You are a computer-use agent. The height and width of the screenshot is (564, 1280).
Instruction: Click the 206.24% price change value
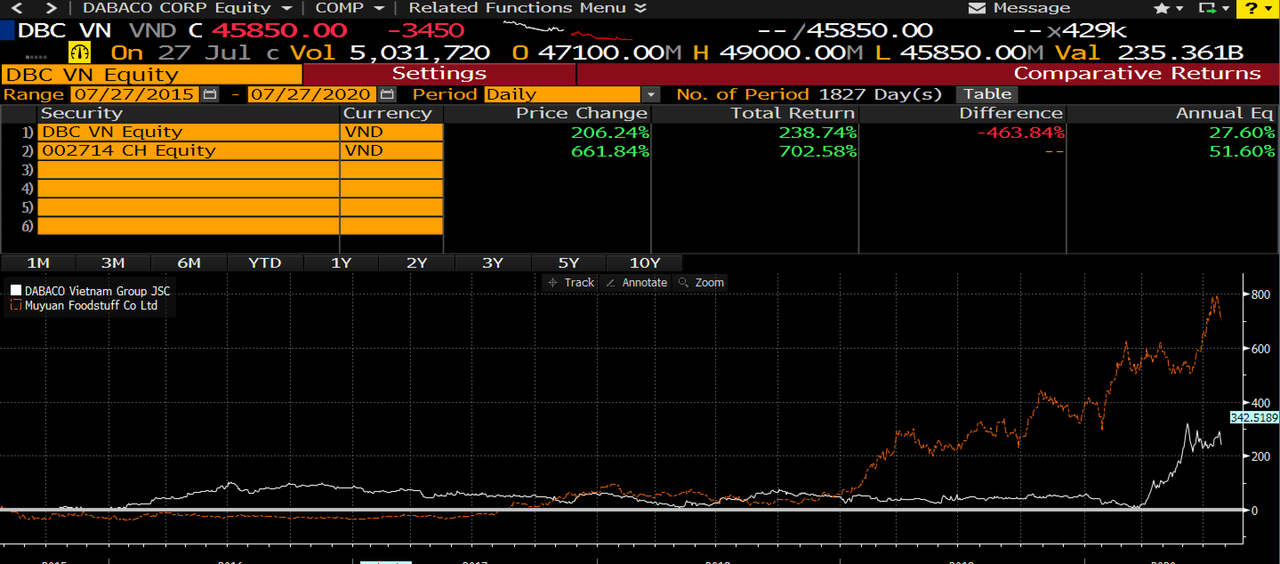pos(610,132)
